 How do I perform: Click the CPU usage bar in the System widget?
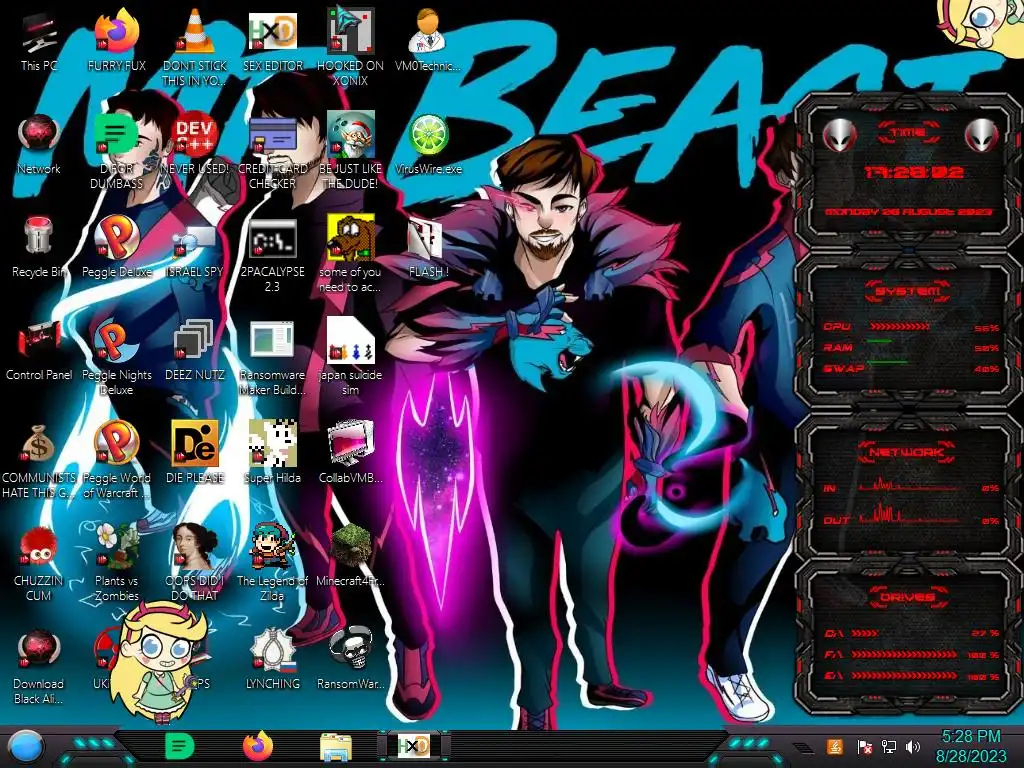click(900, 327)
